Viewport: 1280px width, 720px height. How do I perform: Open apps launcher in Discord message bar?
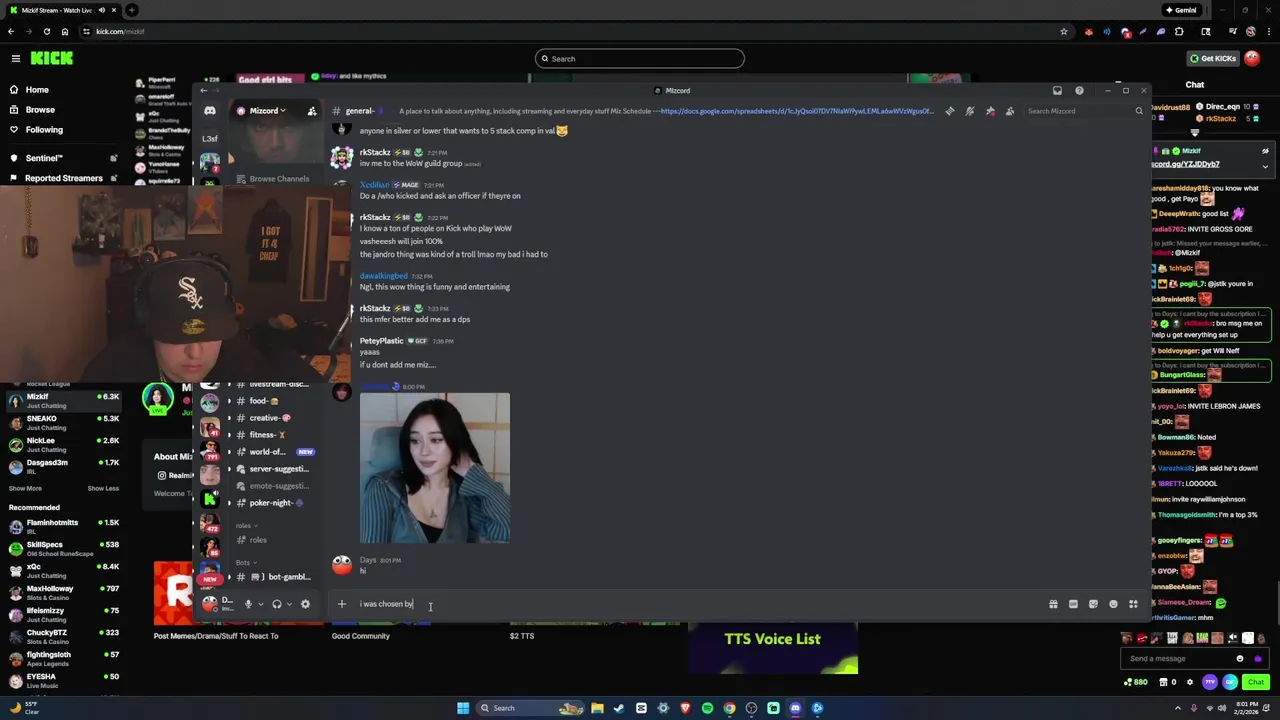[1133, 604]
